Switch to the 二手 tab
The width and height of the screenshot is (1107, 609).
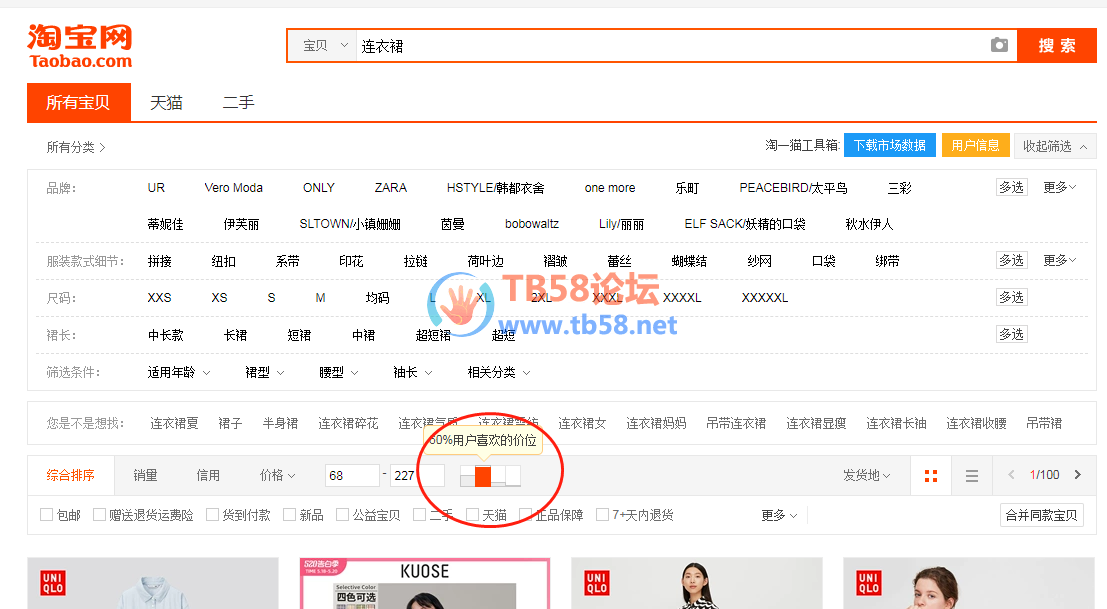pos(239,102)
